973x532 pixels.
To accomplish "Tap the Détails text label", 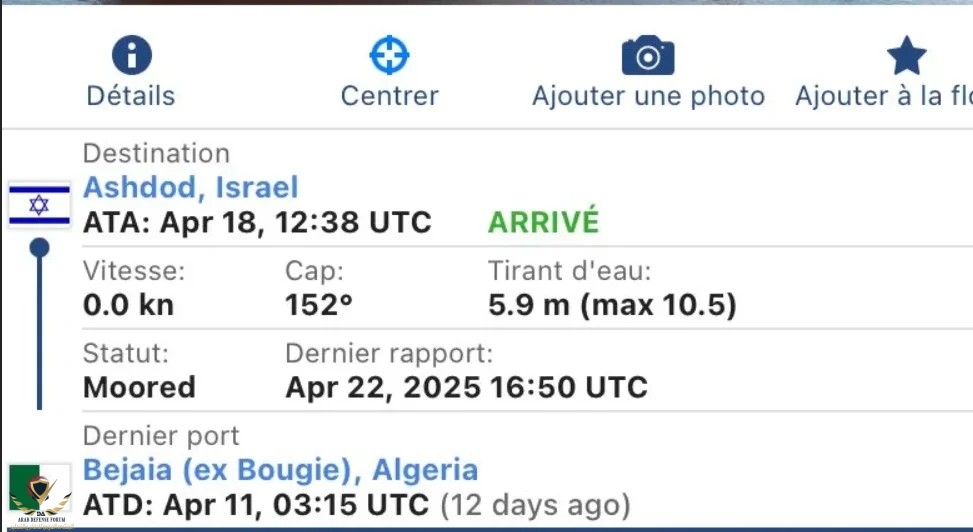I will click(131, 96).
